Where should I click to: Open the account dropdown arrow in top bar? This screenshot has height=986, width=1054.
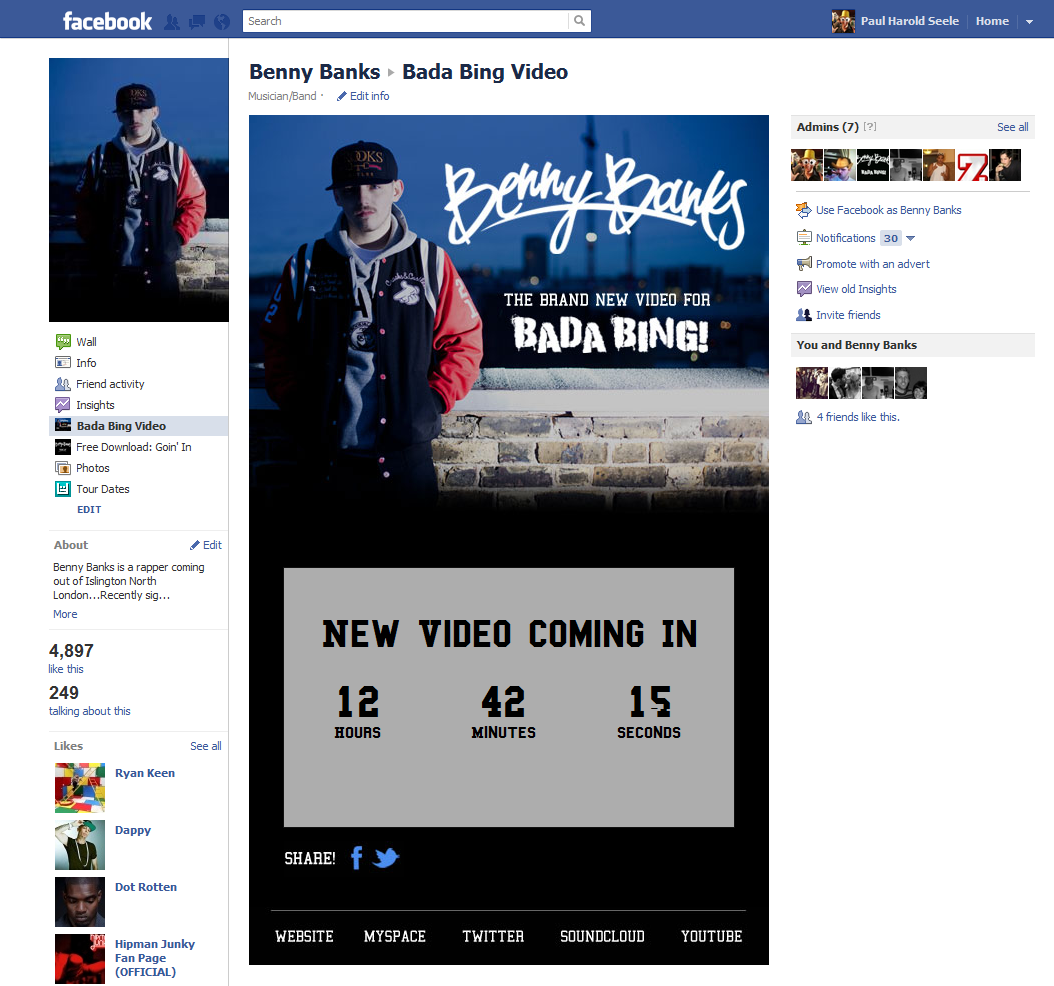coord(1029,22)
